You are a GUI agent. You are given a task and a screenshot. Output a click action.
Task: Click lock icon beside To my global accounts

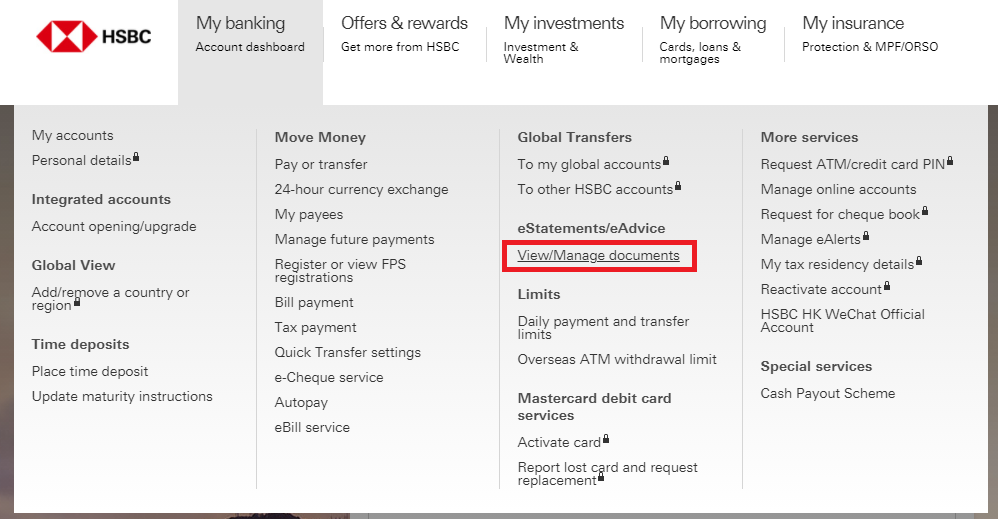(666, 161)
